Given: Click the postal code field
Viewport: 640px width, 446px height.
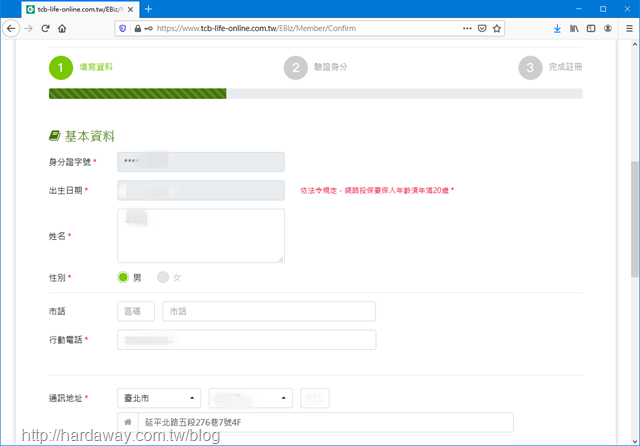Looking at the screenshot, I should click(315, 398).
